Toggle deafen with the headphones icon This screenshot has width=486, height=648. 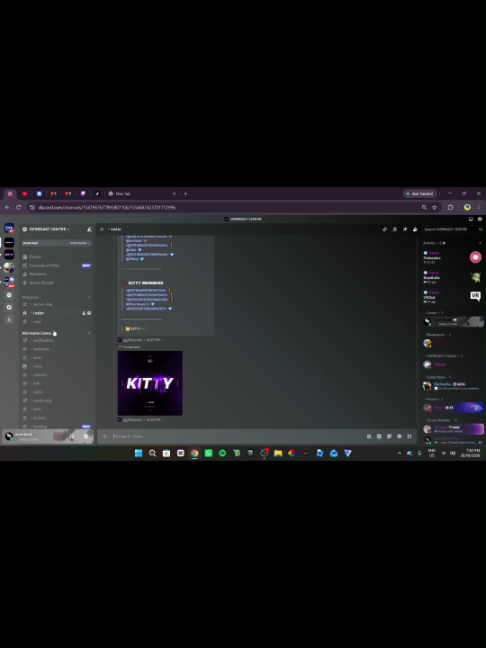[71, 437]
